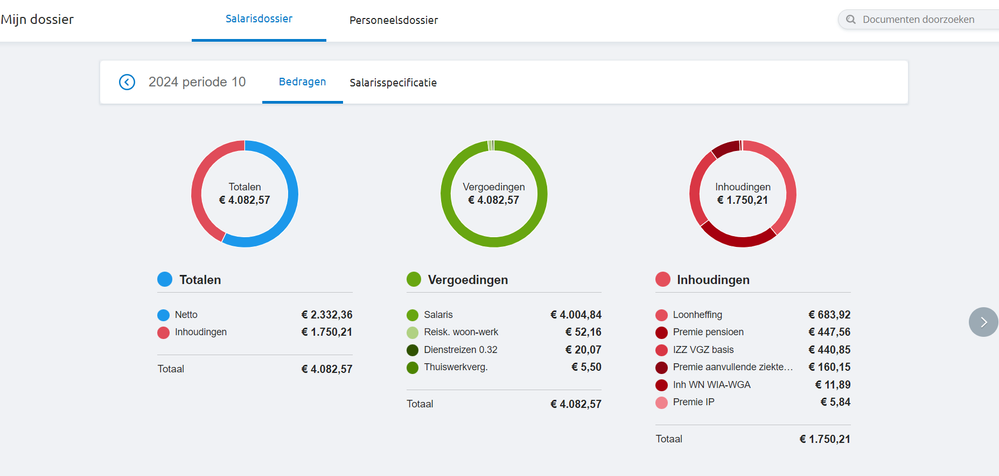The width and height of the screenshot is (999, 476).
Task: Click the Salaris amount € 4.004,84
Action: (x=576, y=315)
